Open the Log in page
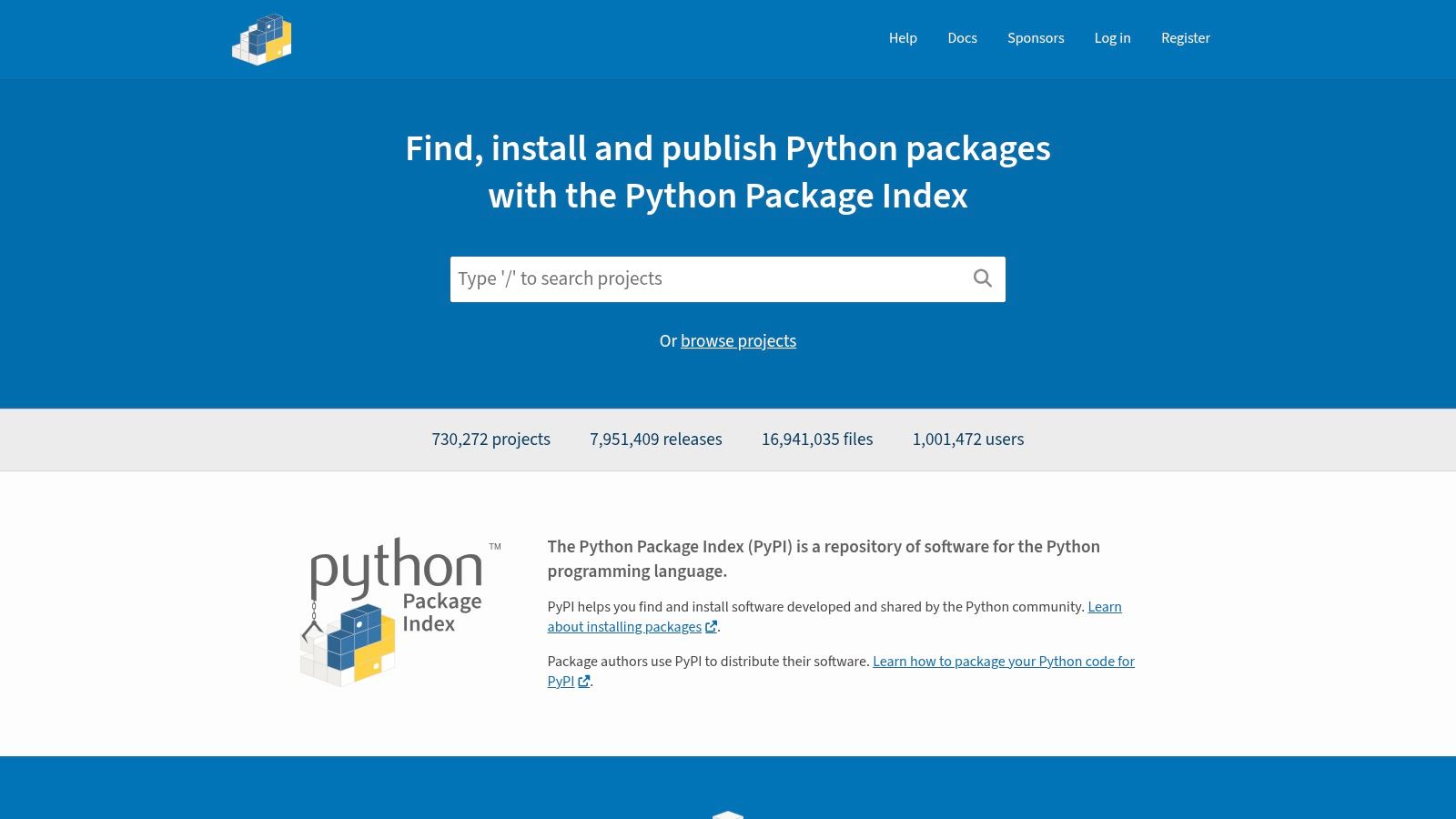 click(1112, 38)
